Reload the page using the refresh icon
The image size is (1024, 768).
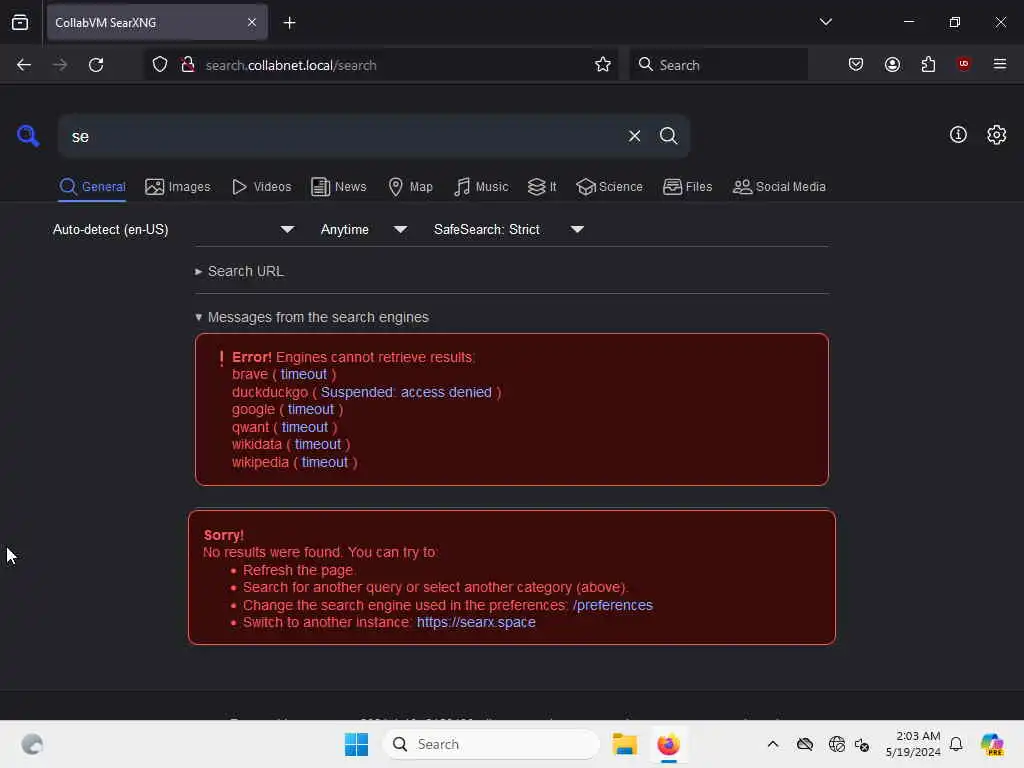pos(96,65)
